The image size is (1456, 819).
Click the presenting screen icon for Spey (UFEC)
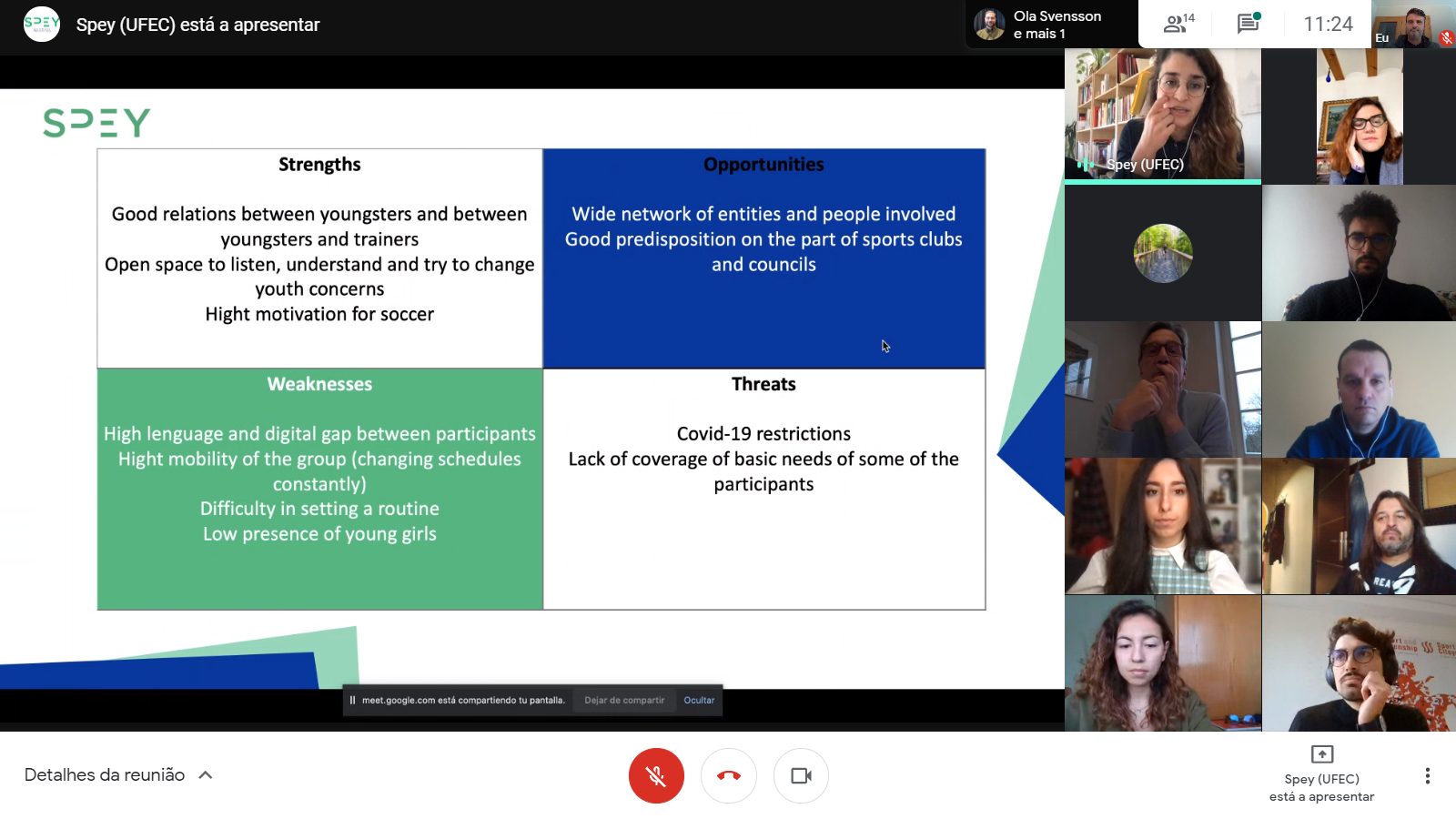pos(1321,753)
